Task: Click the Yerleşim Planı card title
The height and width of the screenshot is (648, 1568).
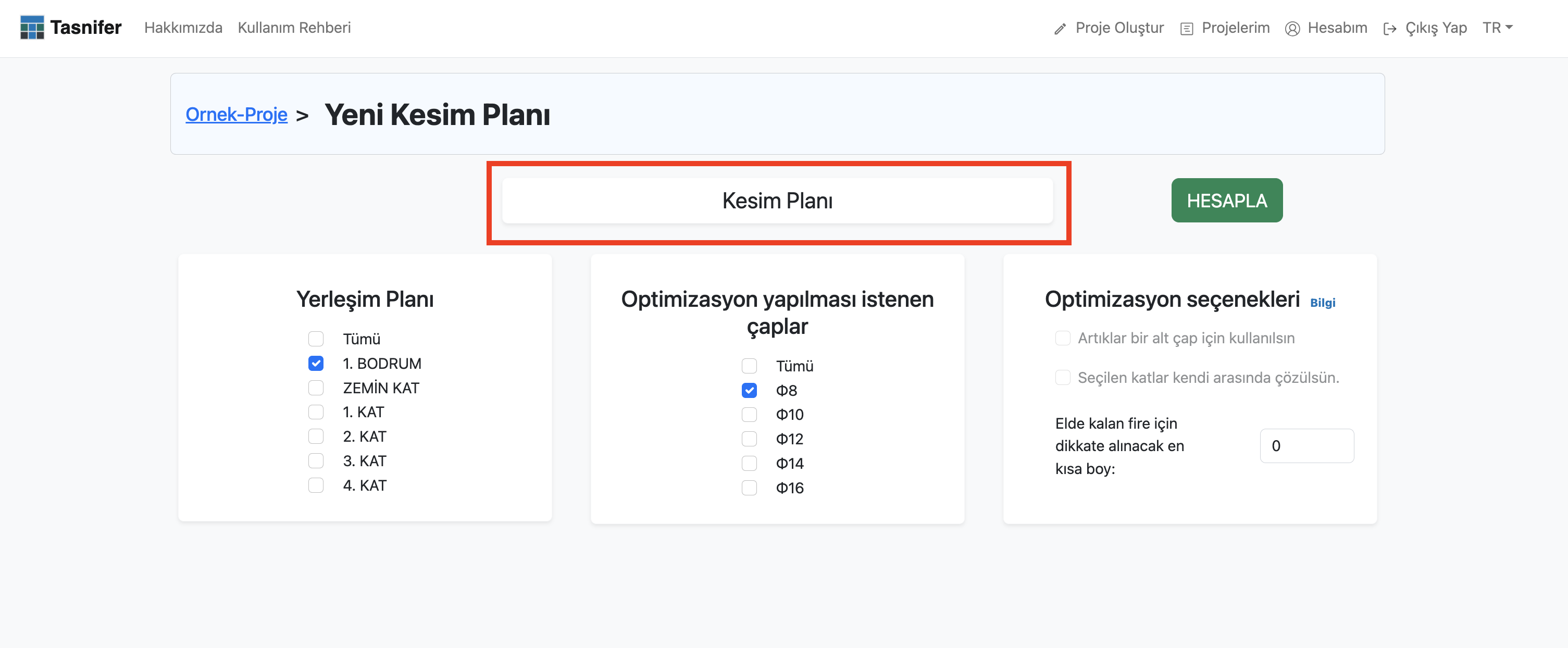Action: point(365,300)
